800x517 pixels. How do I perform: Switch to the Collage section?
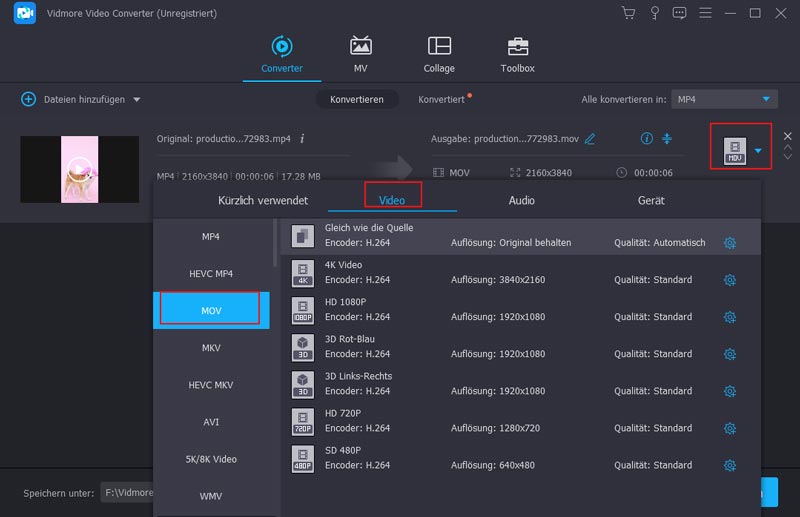point(439,54)
